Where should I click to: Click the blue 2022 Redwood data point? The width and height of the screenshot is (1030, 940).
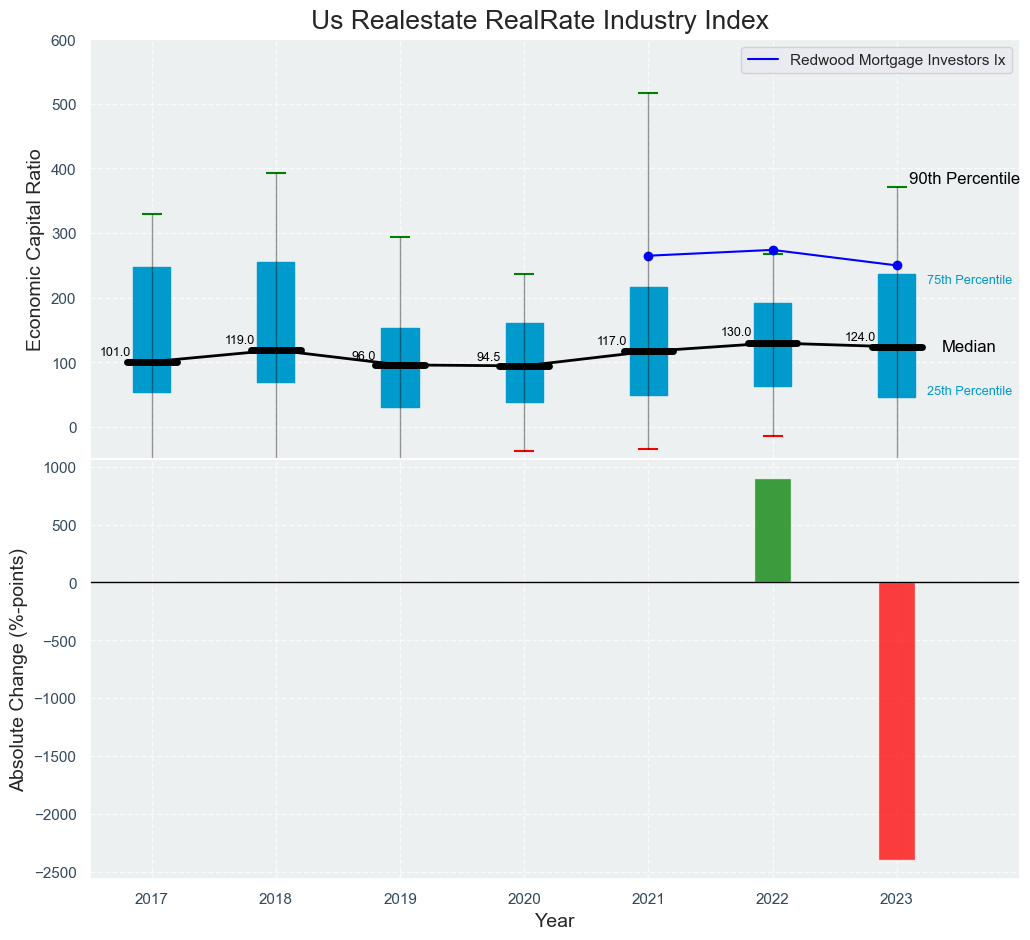point(773,250)
